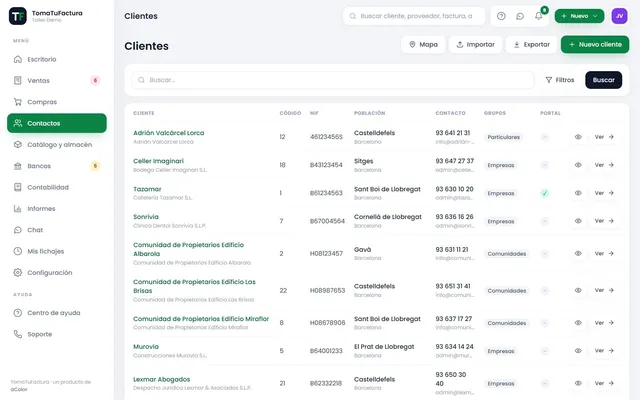Click El Prat de Llobregat cell

(x=384, y=347)
